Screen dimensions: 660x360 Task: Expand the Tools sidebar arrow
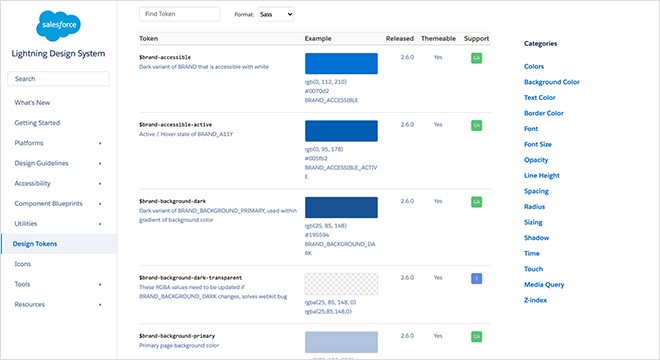click(100, 285)
